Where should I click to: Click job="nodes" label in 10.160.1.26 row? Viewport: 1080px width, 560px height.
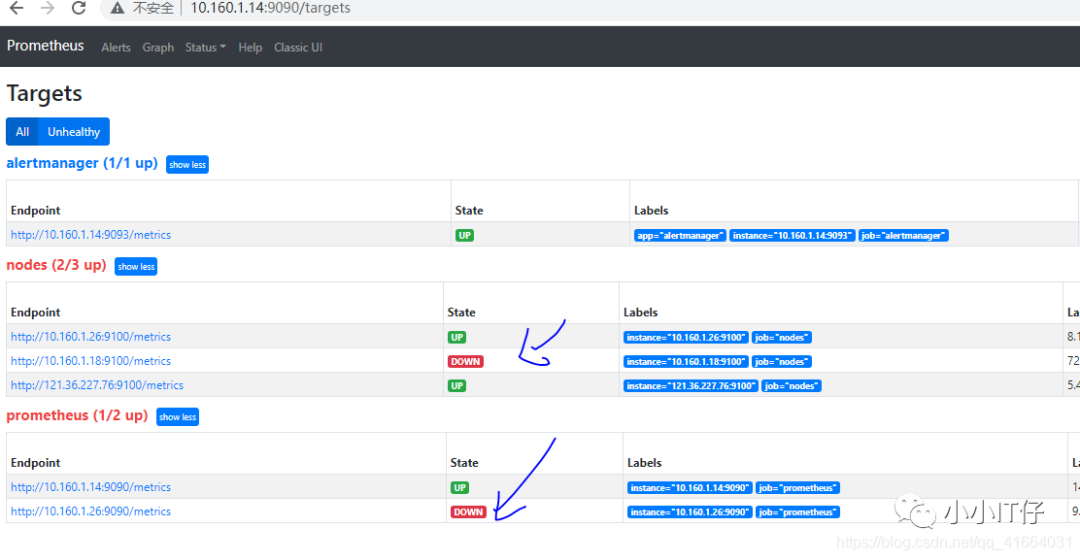782,338
